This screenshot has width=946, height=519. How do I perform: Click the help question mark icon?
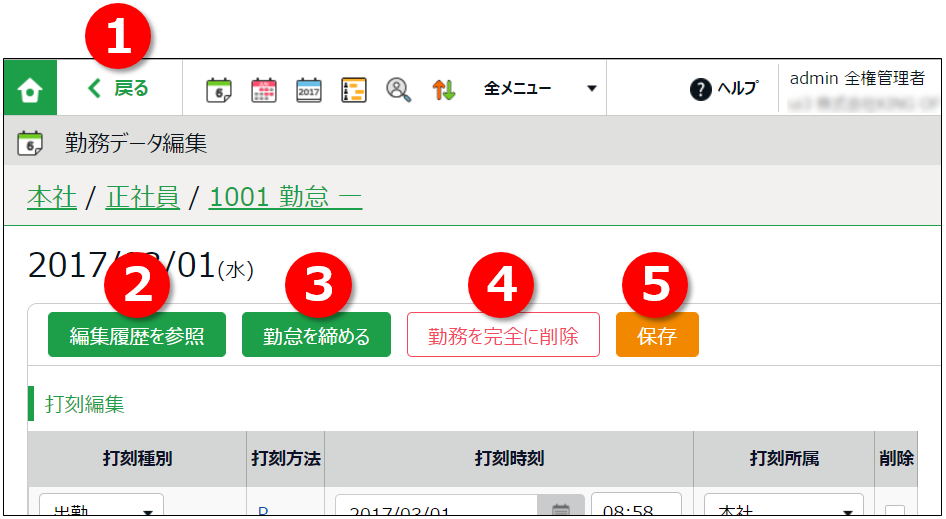701,89
